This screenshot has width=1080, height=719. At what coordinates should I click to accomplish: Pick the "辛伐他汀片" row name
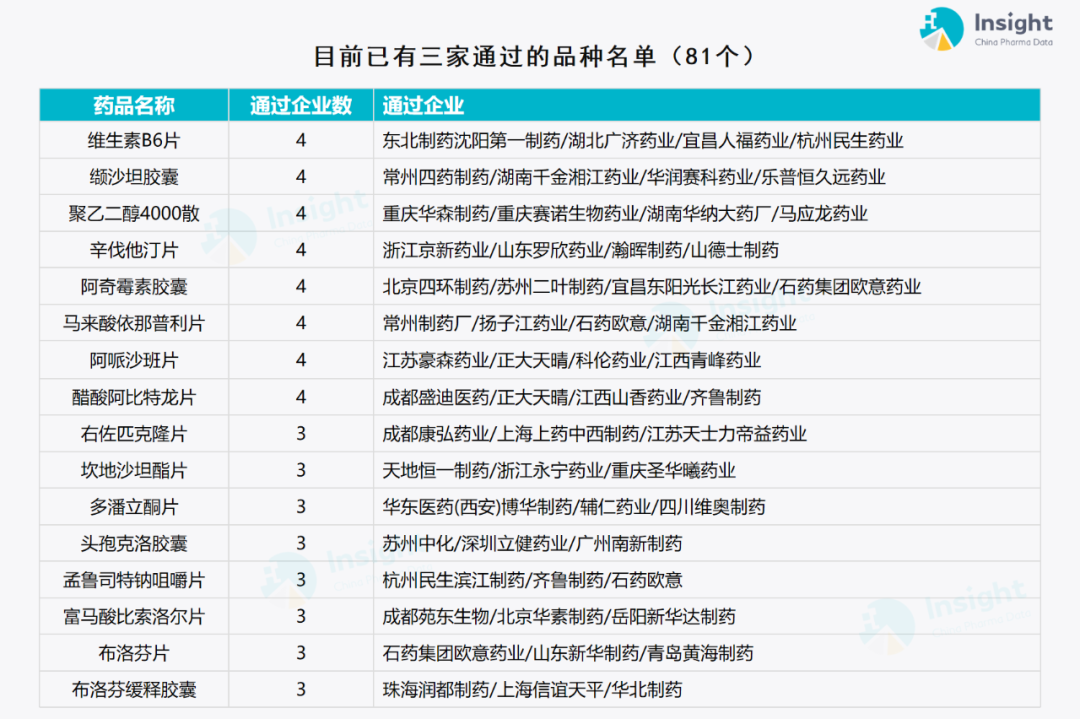pyautogui.click(x=134, y=250)
